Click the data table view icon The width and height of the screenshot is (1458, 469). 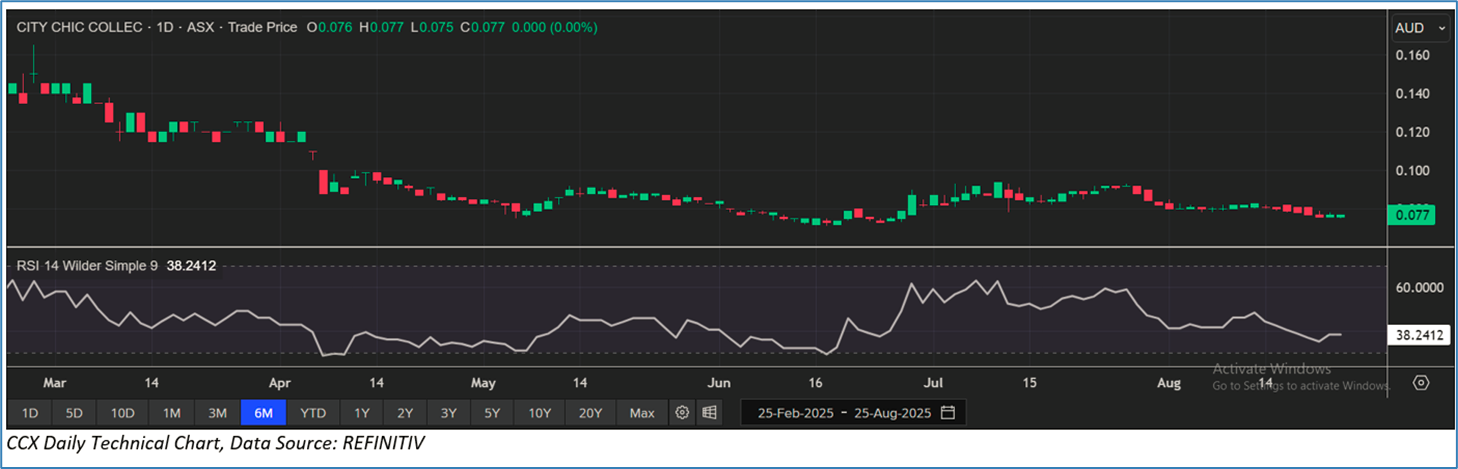pos(708,412)
